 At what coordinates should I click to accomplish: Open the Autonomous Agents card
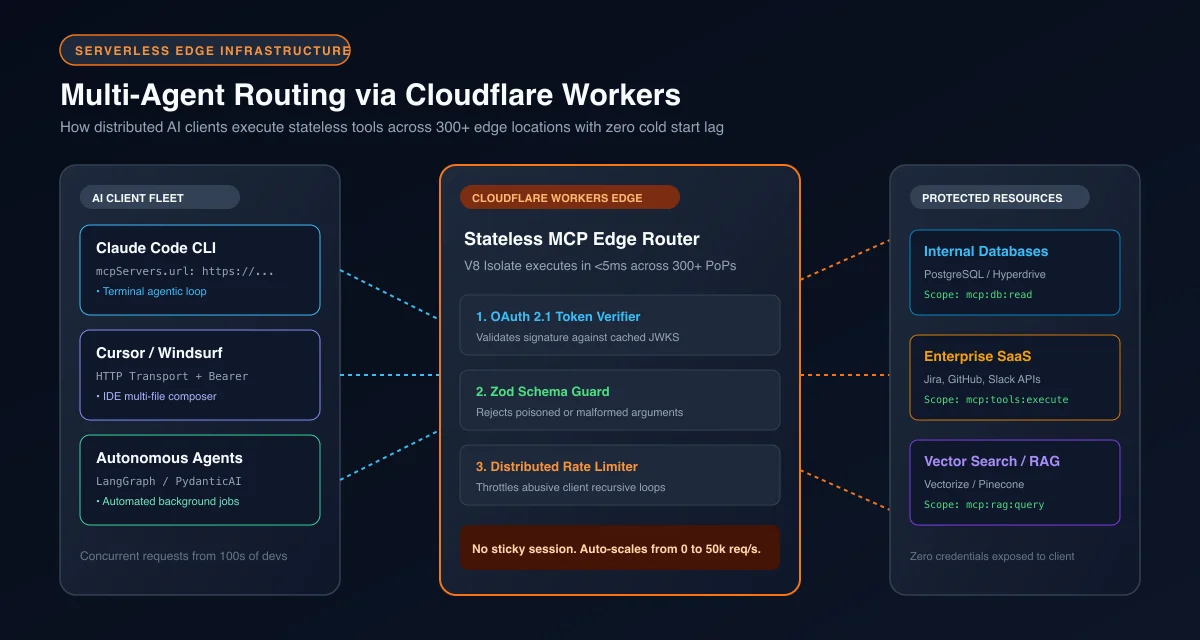(x=200, y=480)
